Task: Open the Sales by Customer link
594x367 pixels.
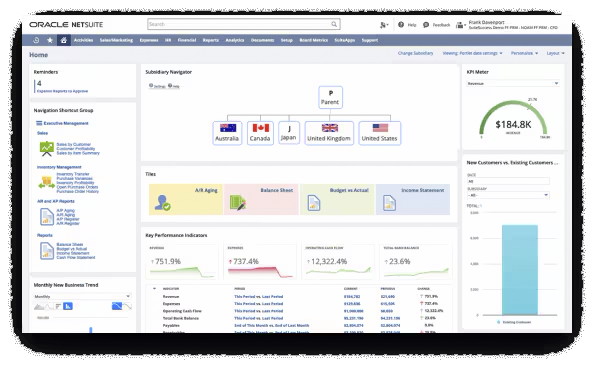Action: coord(73,144)
